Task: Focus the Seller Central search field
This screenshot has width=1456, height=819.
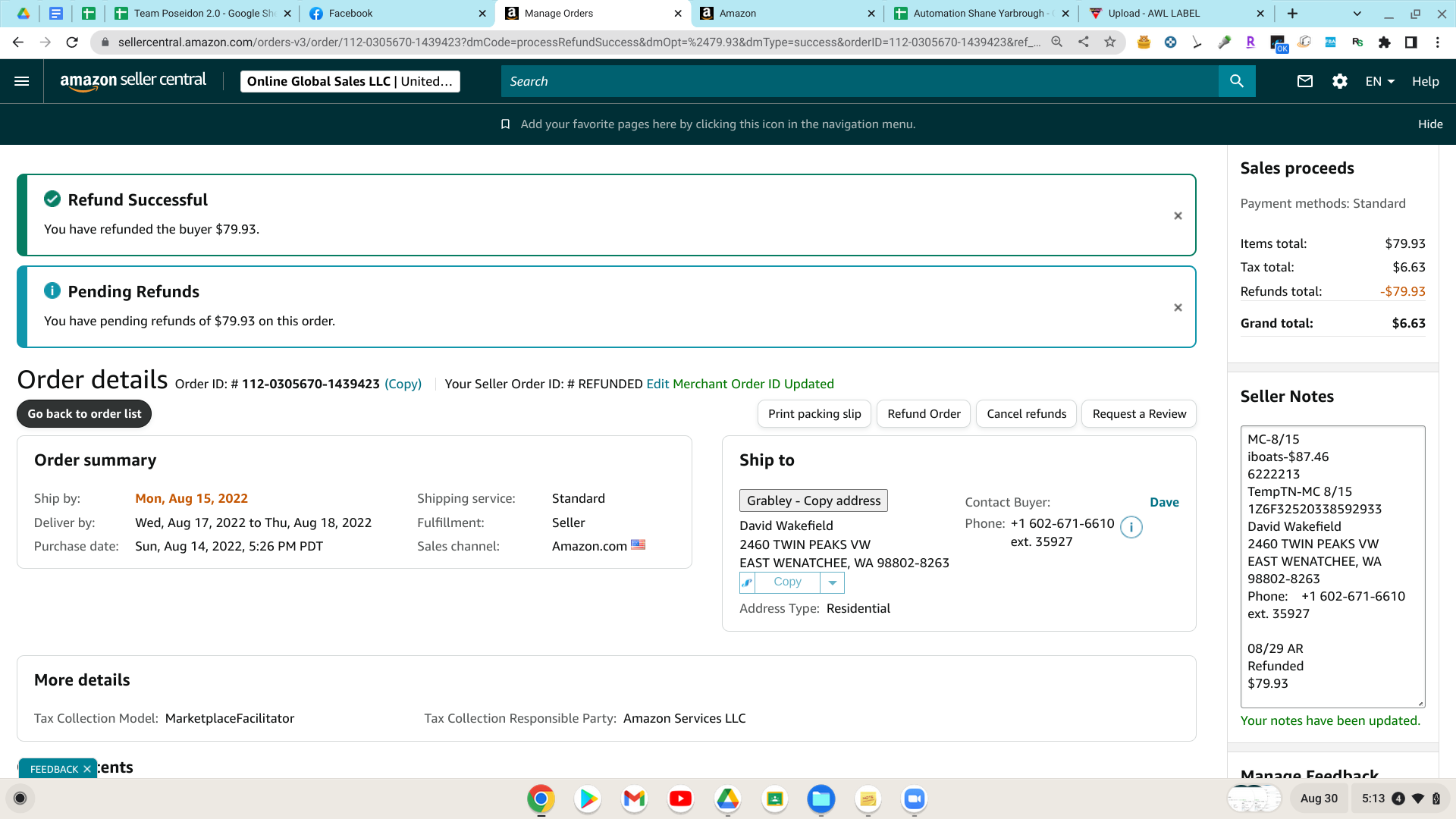Action: click(x=860, y=81)
